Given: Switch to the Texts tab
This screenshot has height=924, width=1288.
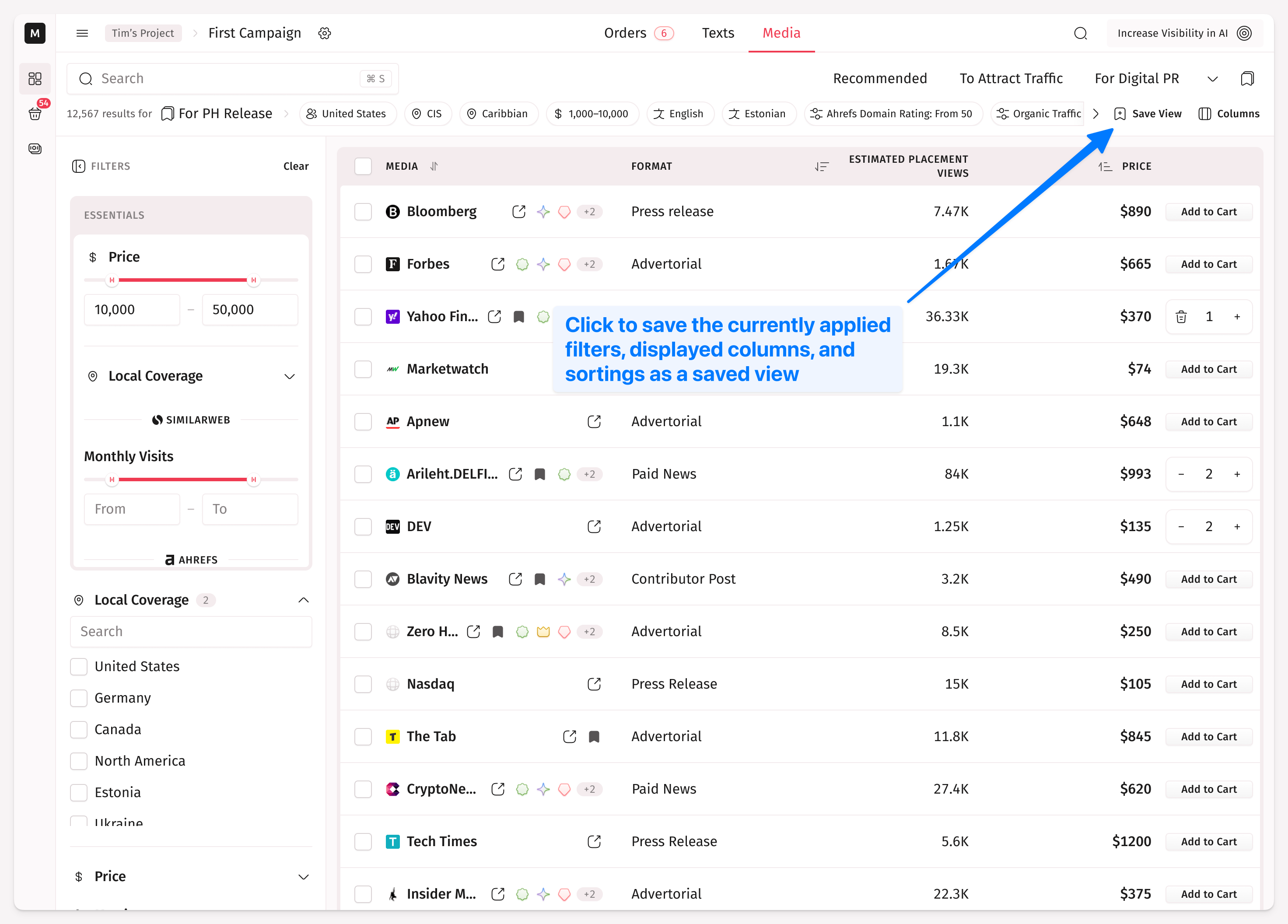Looking at the screenshot, I should (x=718, y=33).
